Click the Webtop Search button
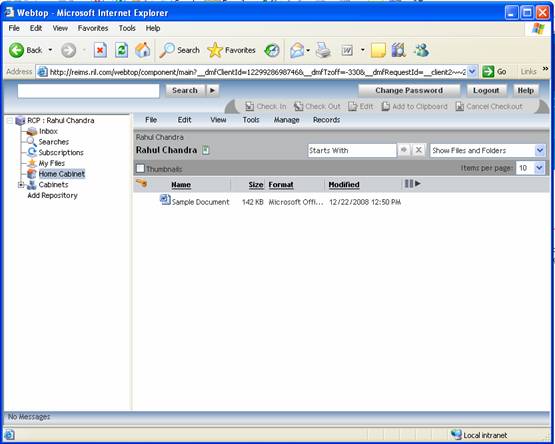This screenshot has height=444, width=555. [185, 90]
